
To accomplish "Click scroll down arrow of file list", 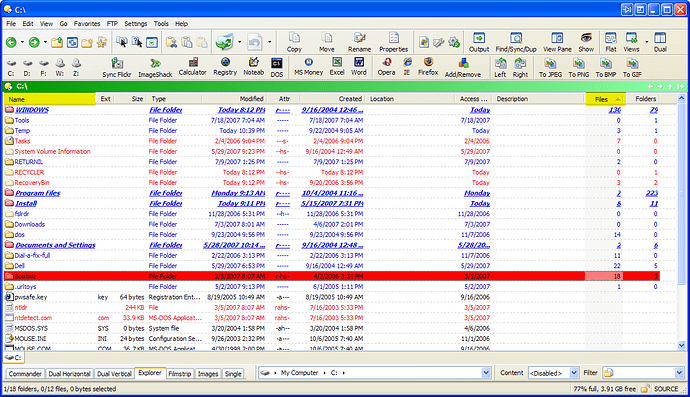I will (x=681, y=346).
